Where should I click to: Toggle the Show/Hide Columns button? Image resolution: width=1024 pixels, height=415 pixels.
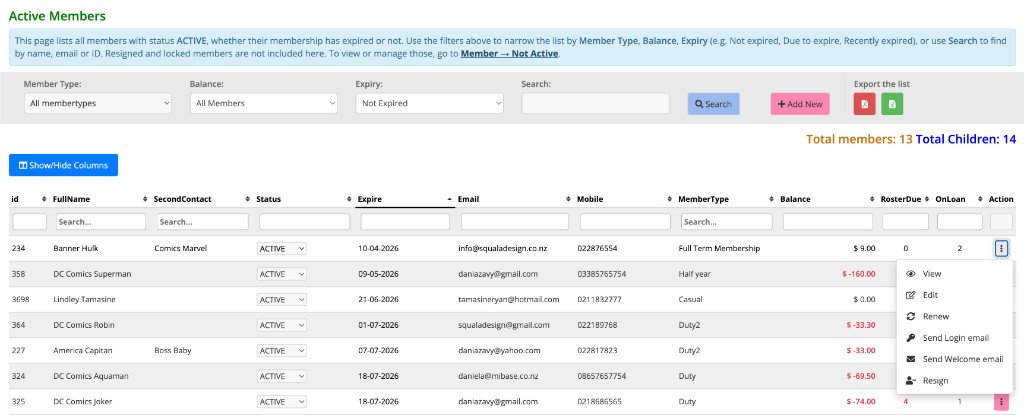tap(63, 165)
